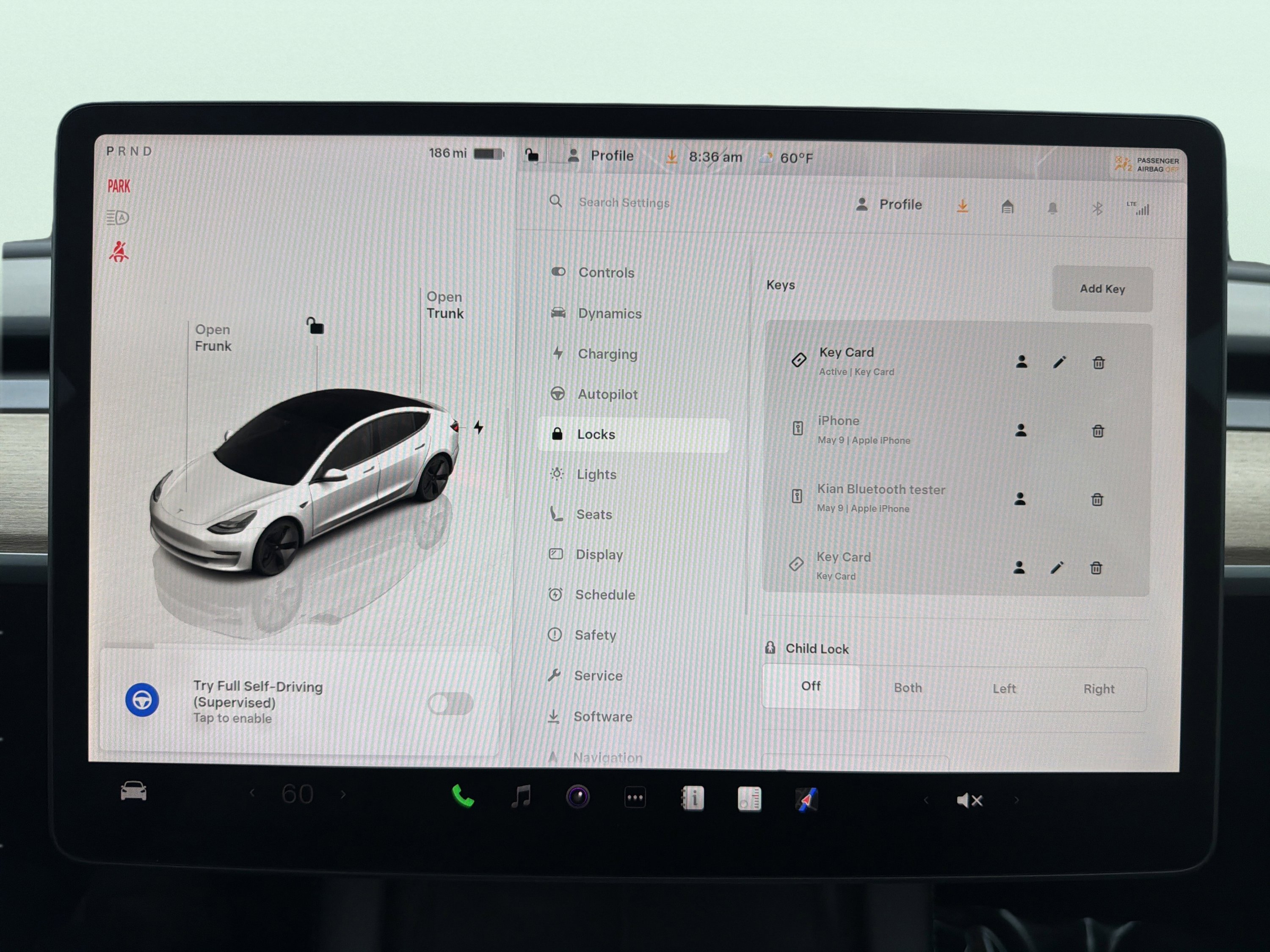Tap the software download icon in the settings header
Image resolution: width=1270 pixels, height=952 pixels.
pos(962,206)
